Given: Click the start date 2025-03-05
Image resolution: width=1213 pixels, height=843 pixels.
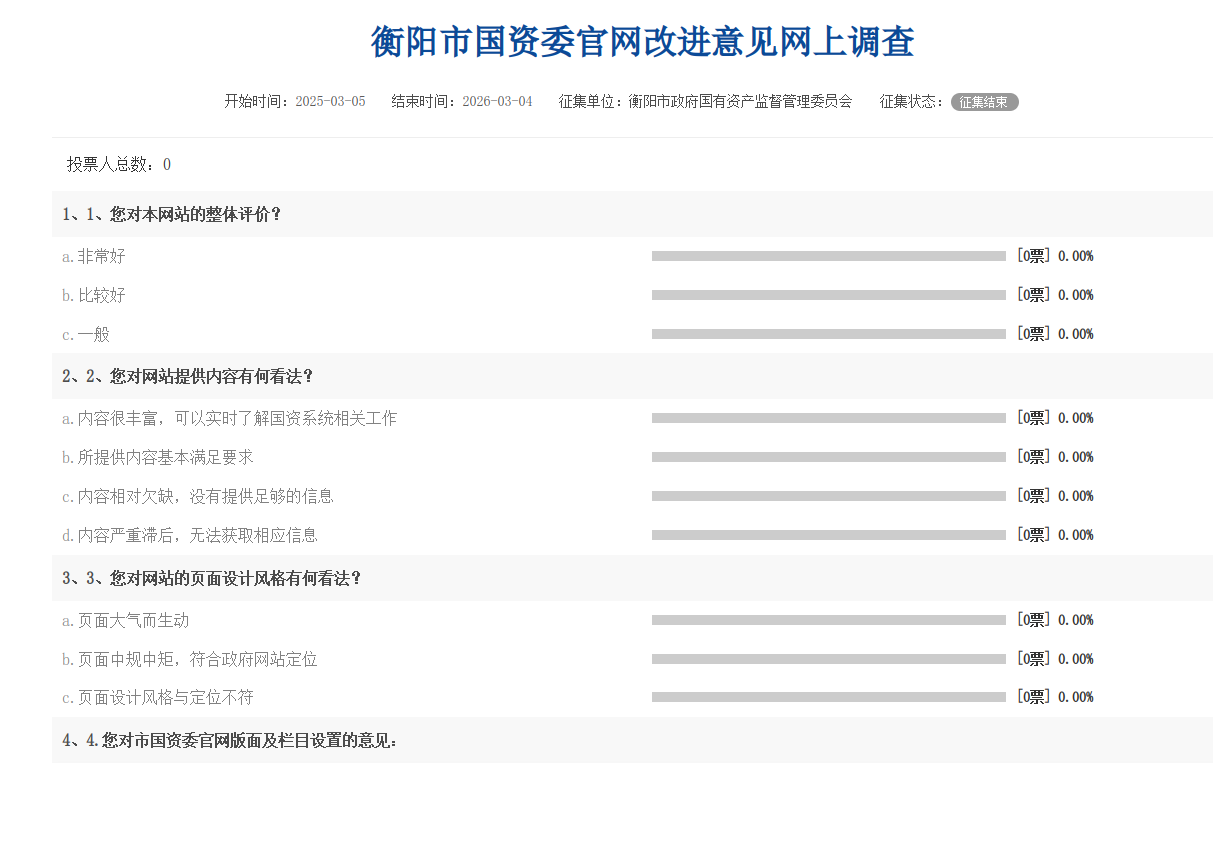Looking at the screenshot, I should [330, 102].
